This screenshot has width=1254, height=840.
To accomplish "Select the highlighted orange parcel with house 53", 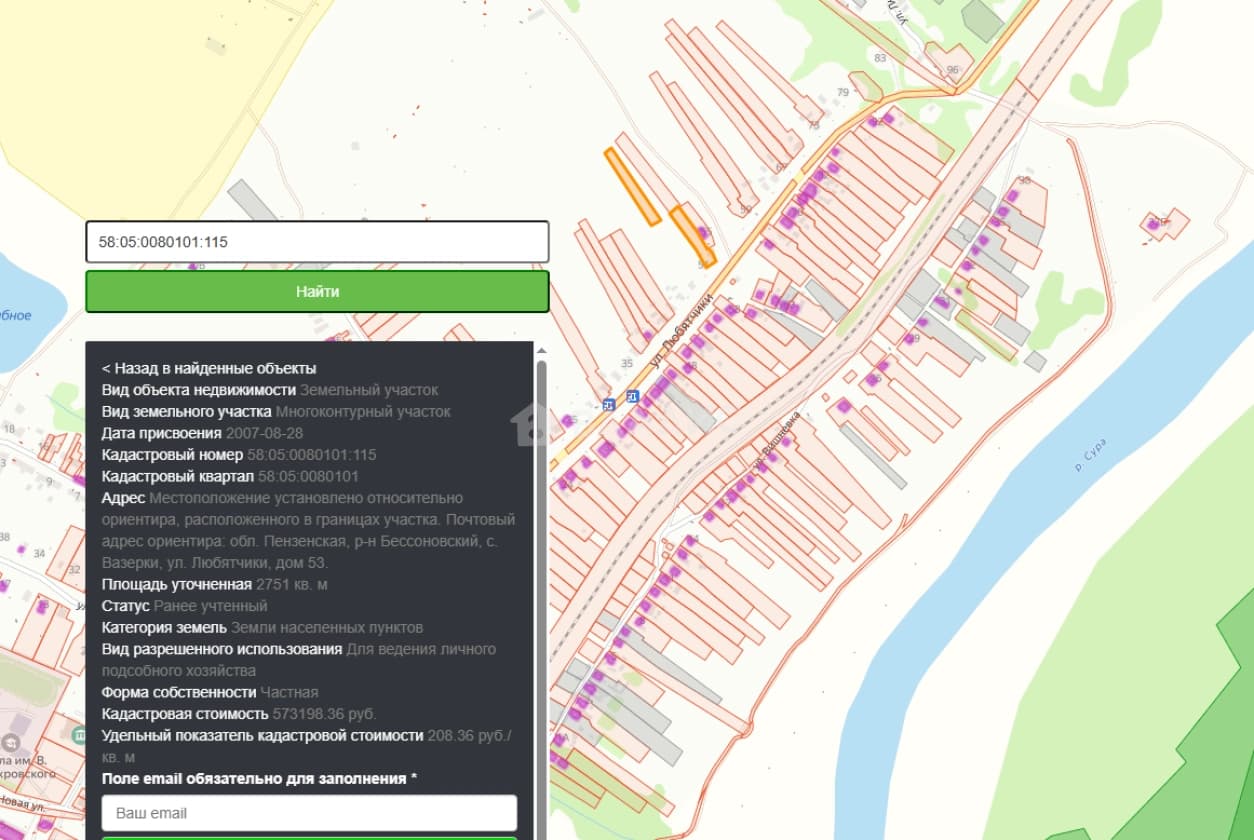I will 692,235.
